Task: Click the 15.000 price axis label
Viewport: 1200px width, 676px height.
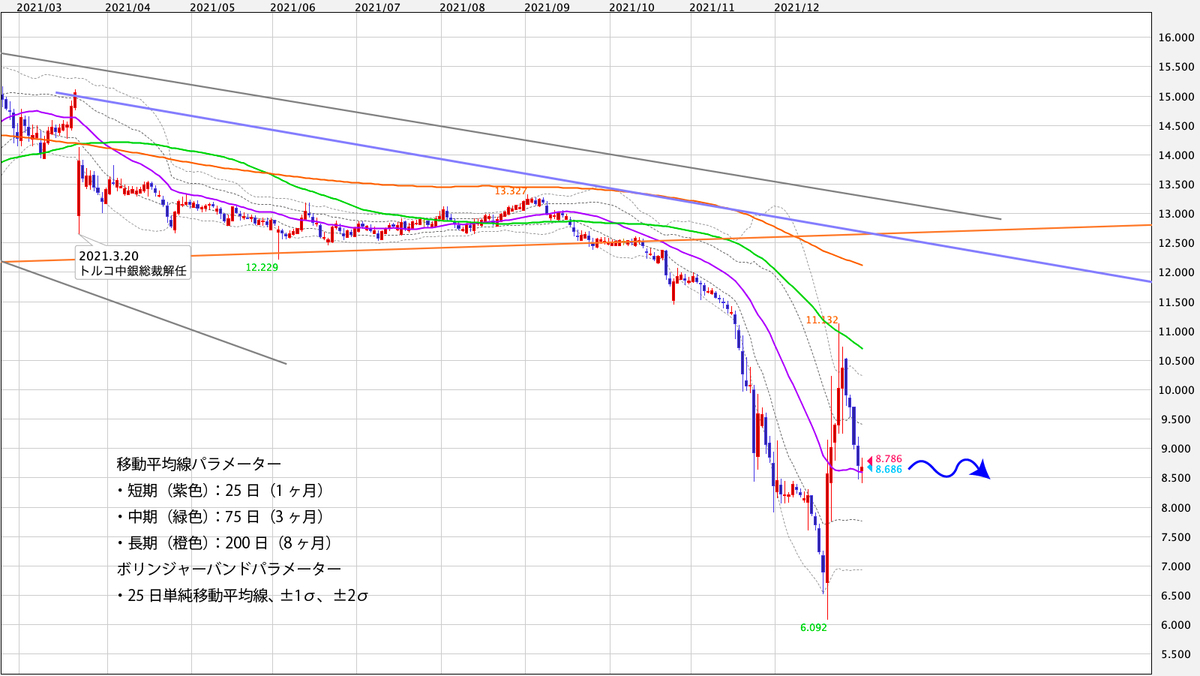Action: 1176,97
